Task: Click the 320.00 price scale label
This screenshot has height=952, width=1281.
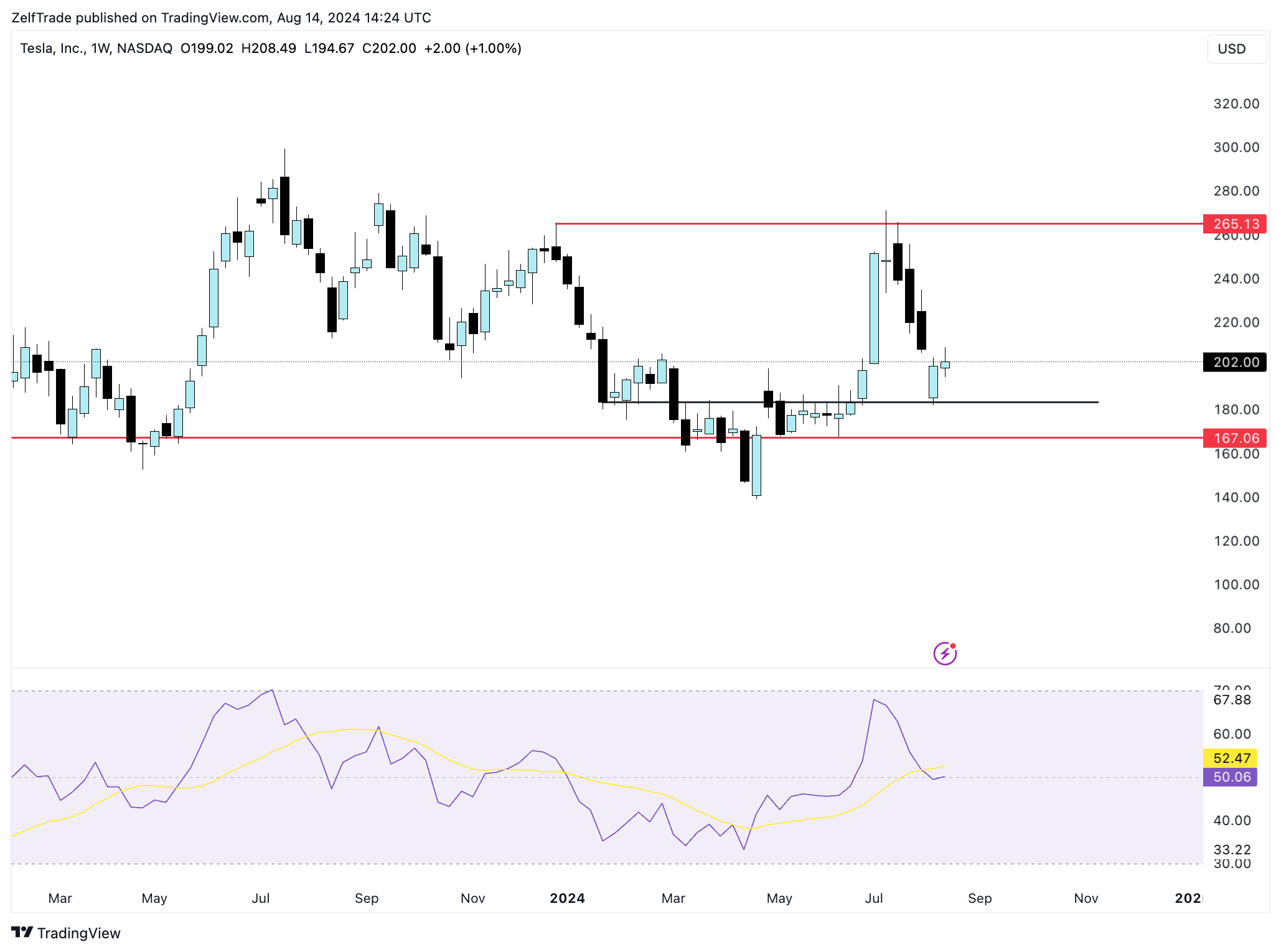Action: coord(1236,104)
